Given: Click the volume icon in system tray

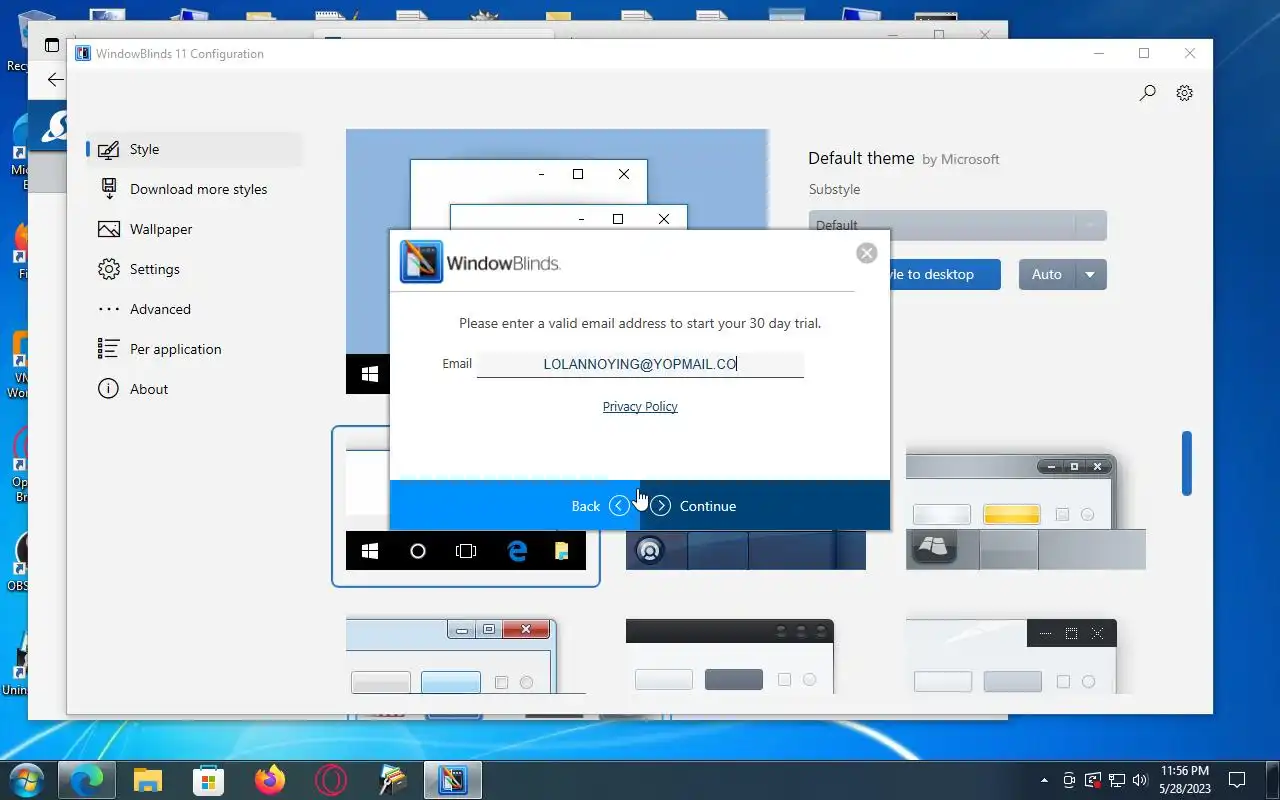Looking at the screenshot, I should [x=1139, y=780].
